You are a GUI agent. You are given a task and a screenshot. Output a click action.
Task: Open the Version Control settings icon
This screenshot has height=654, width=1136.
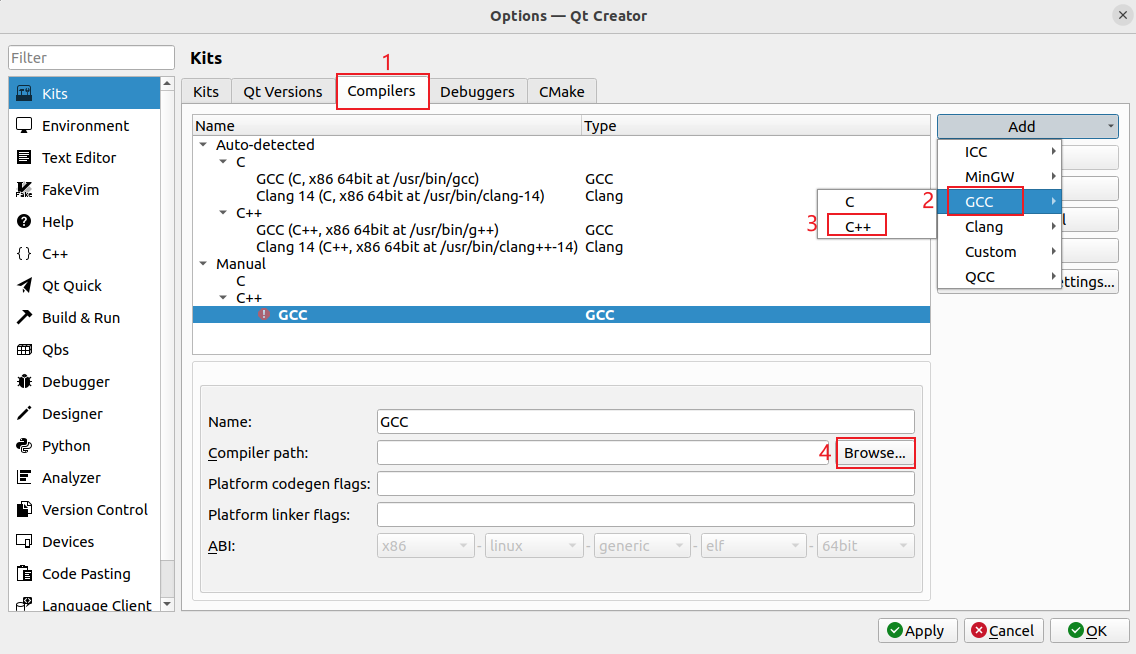point(24,510)
